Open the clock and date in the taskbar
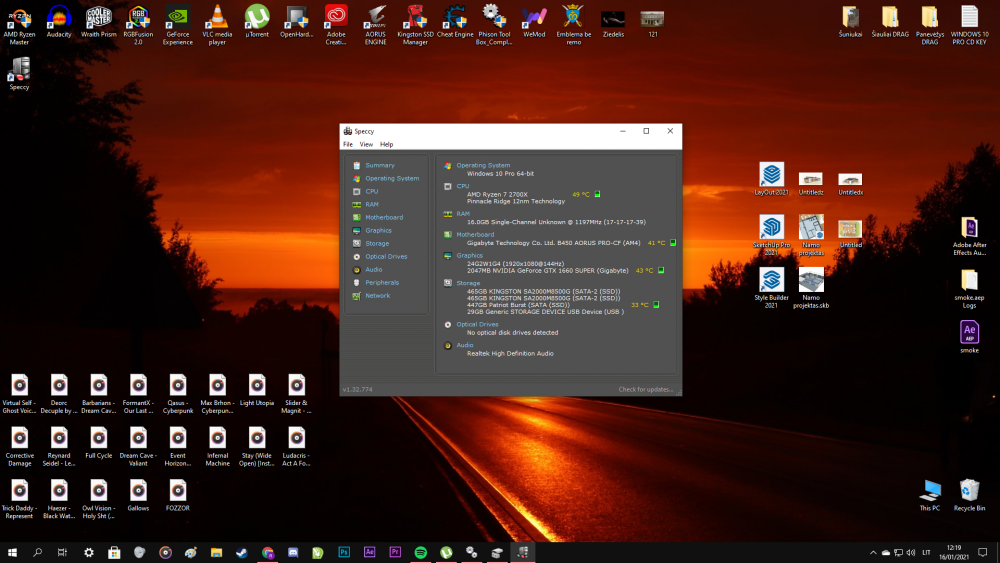 953,552
